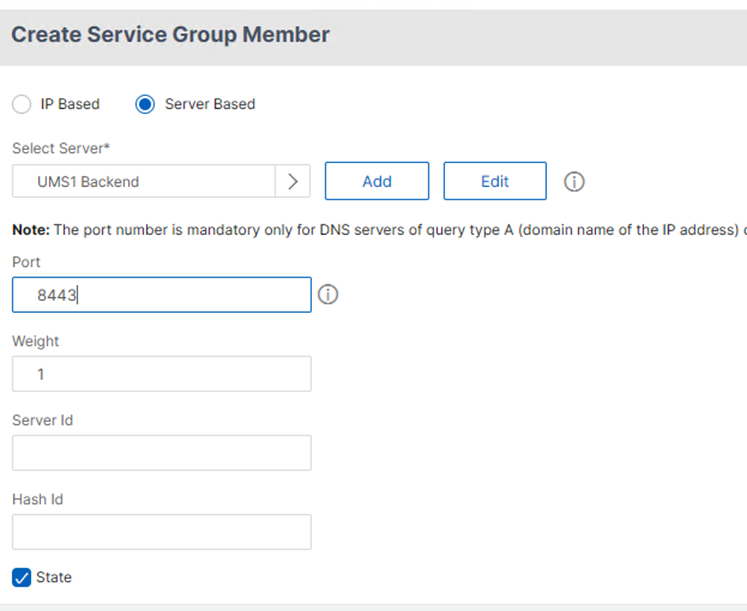Click the "Hash Id" field label
Screen dimensions: 747x611
click(40, 499)
